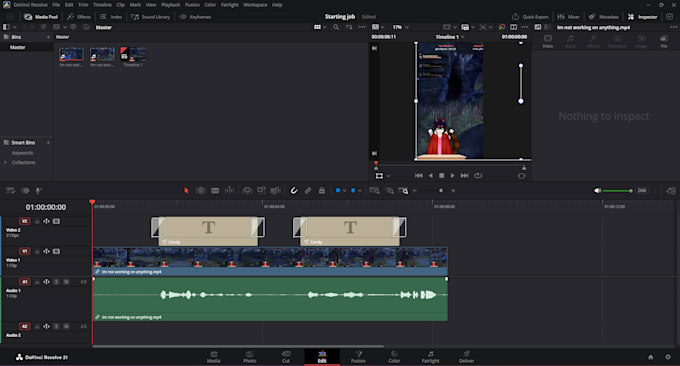Toggle the Media Pool panel
Screen dimensions: 680x366
(41, 17)
